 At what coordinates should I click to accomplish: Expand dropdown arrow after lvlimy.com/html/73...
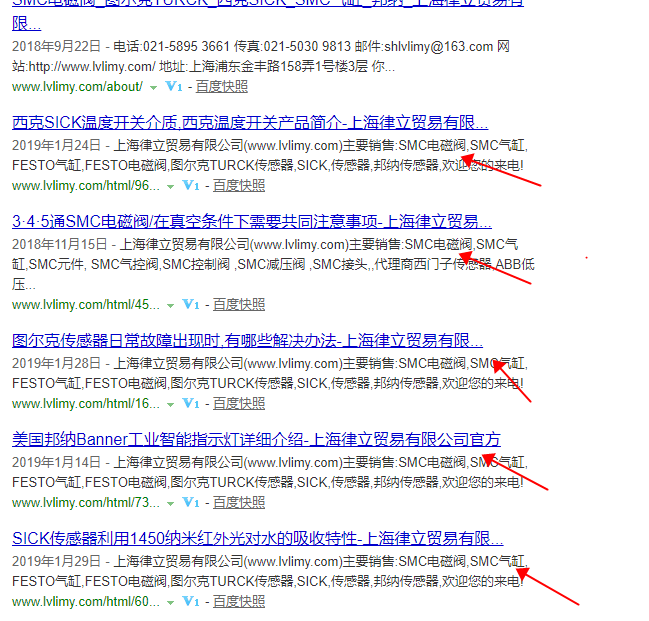(170, 504)
